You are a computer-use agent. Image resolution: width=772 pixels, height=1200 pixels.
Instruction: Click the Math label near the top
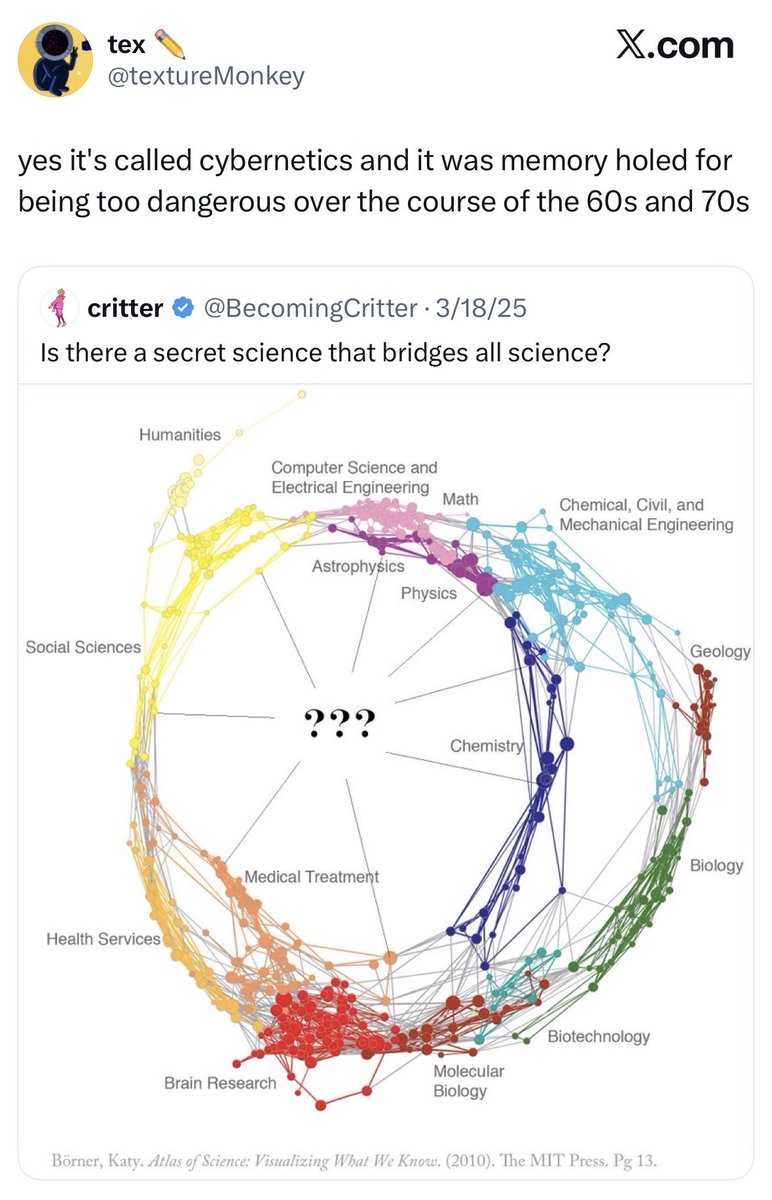pos(460,498)
